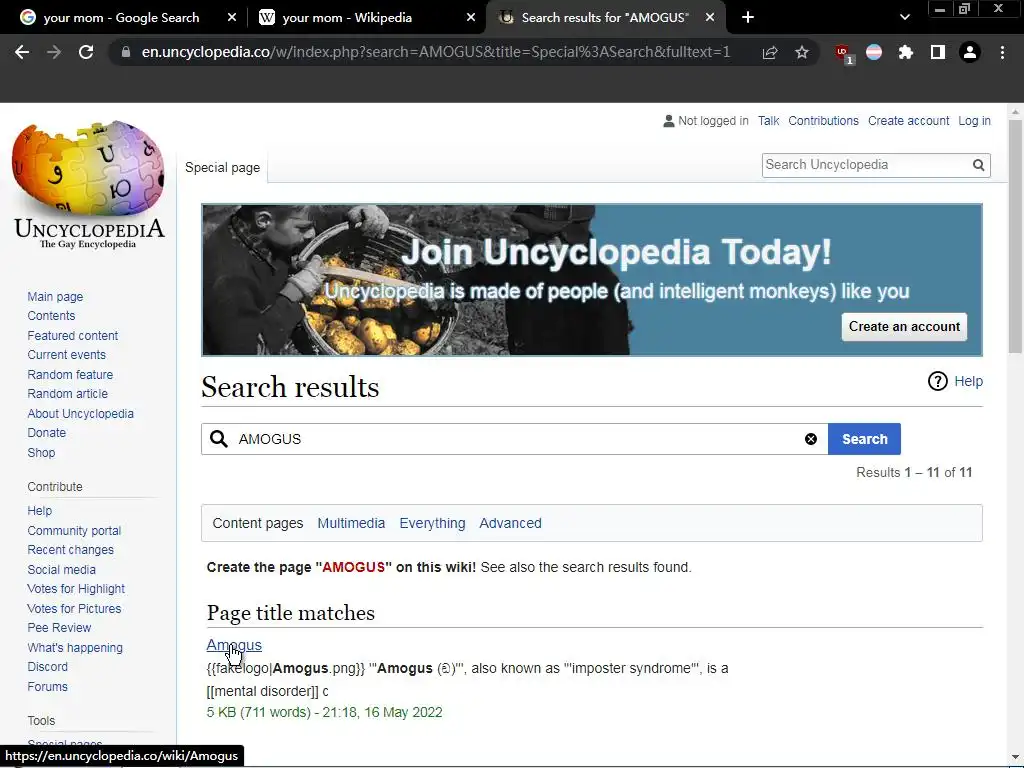The width and height of the screenshot is (1024, 768).
Task: Switch to the 'your mom - Google Search' tab
Action: pos(121,18)
